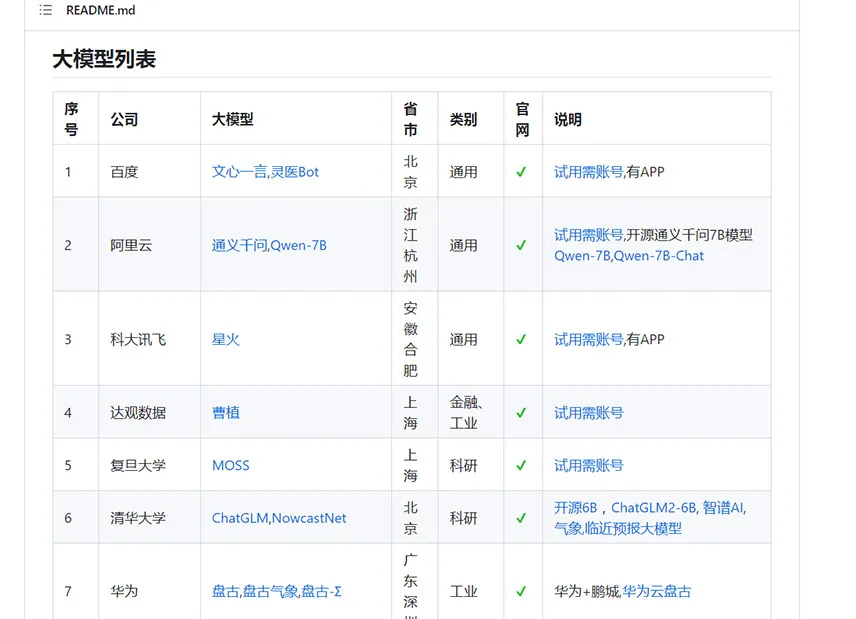
Task: Select the 达观数据 company cell
Action: click(x=149, y=413)
